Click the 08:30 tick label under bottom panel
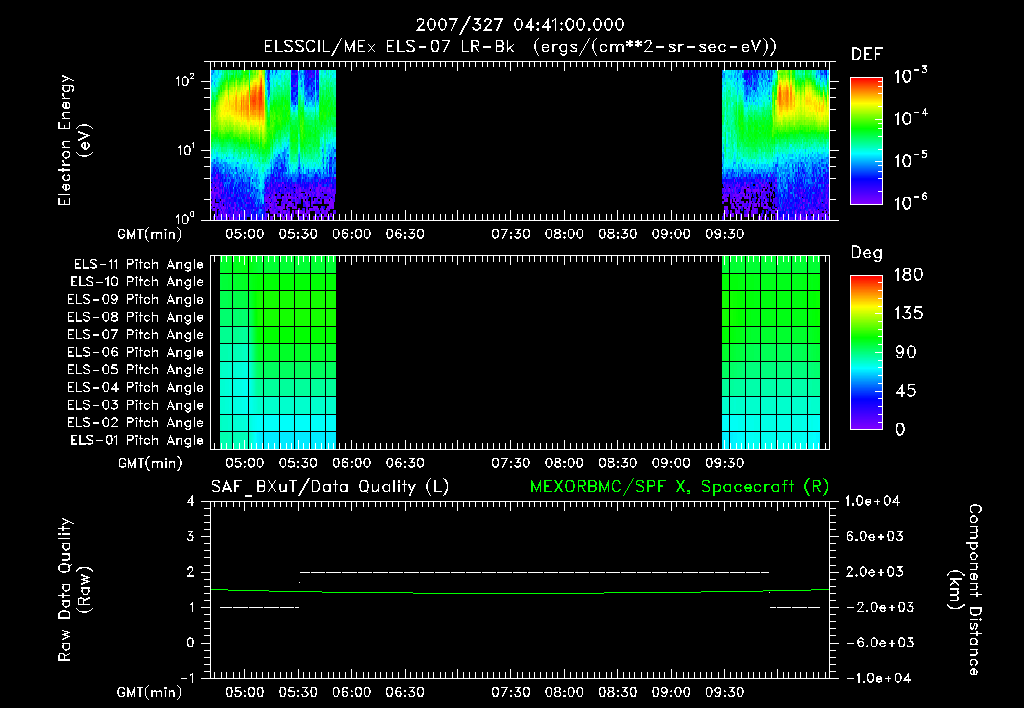This screenshot has height=708, width=1024. click(617, 692)
